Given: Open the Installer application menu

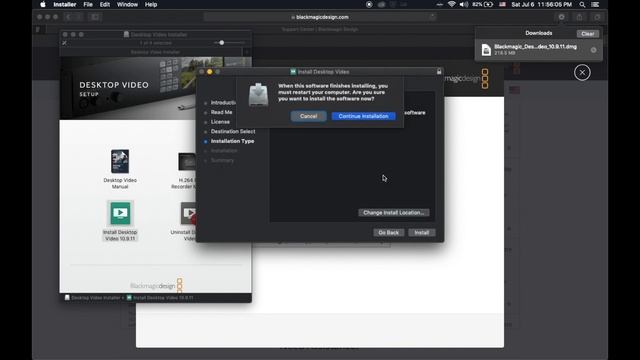Looking at the screenshot, I should point(64,4).
